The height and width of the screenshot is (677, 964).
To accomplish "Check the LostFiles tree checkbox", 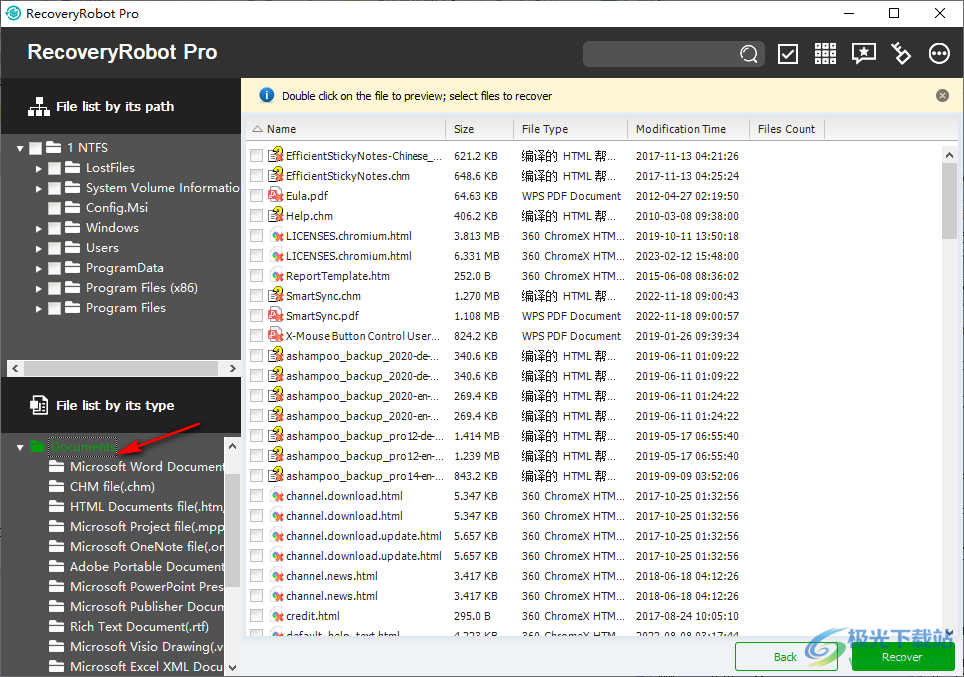I will click(x=55, y=168).
